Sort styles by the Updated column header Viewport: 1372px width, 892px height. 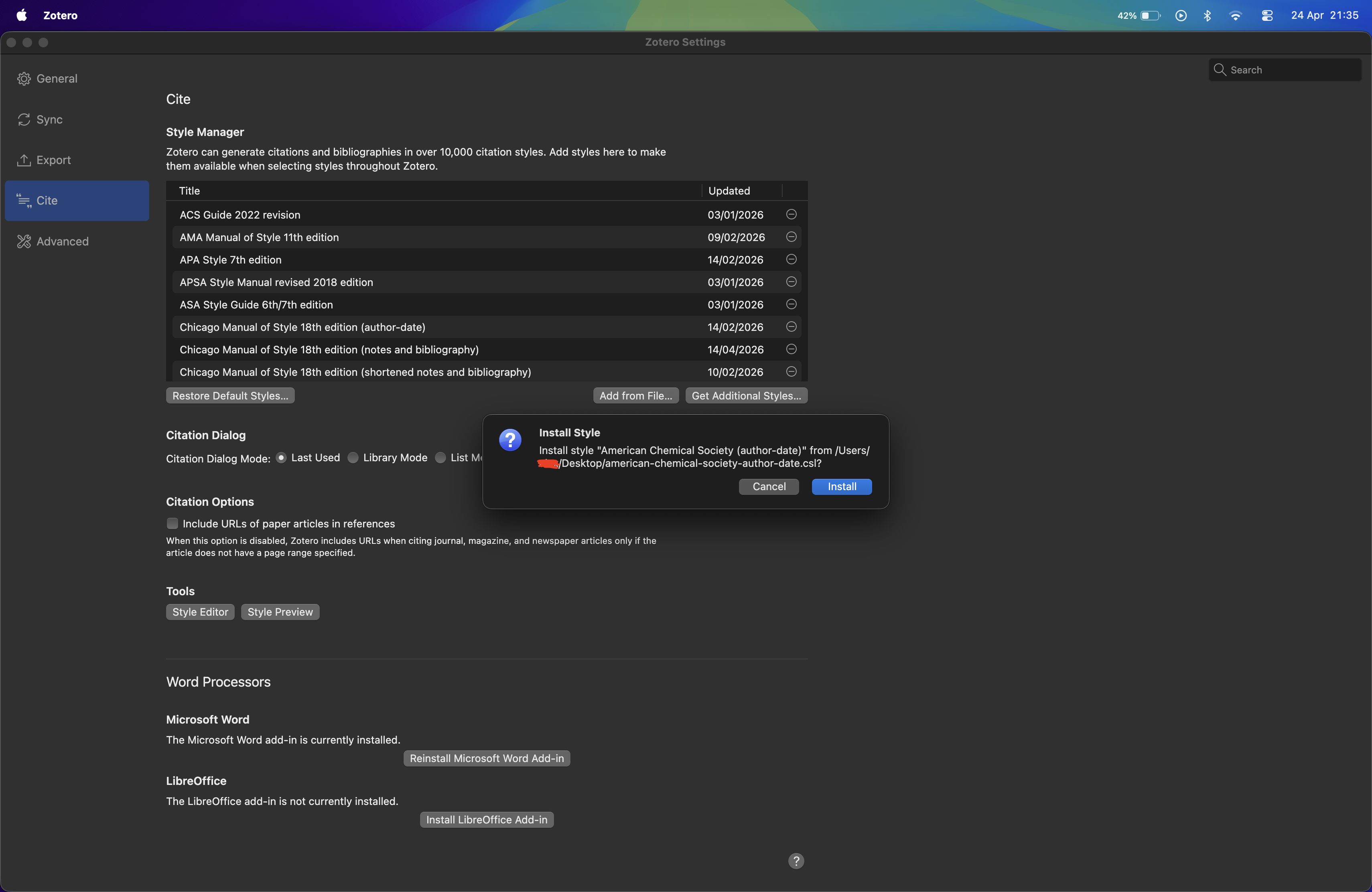coord(729,191)
